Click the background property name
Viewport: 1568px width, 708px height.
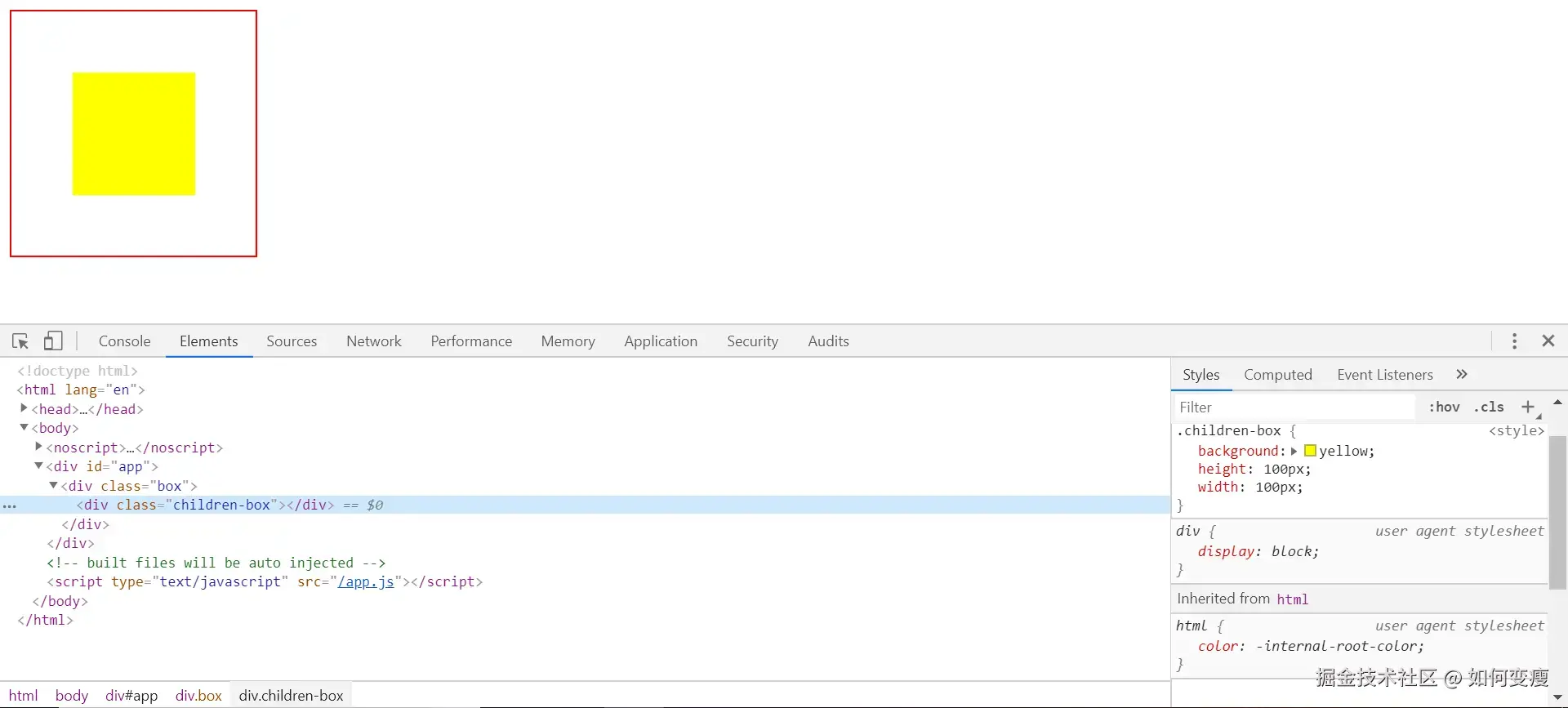click(1238, 451)
